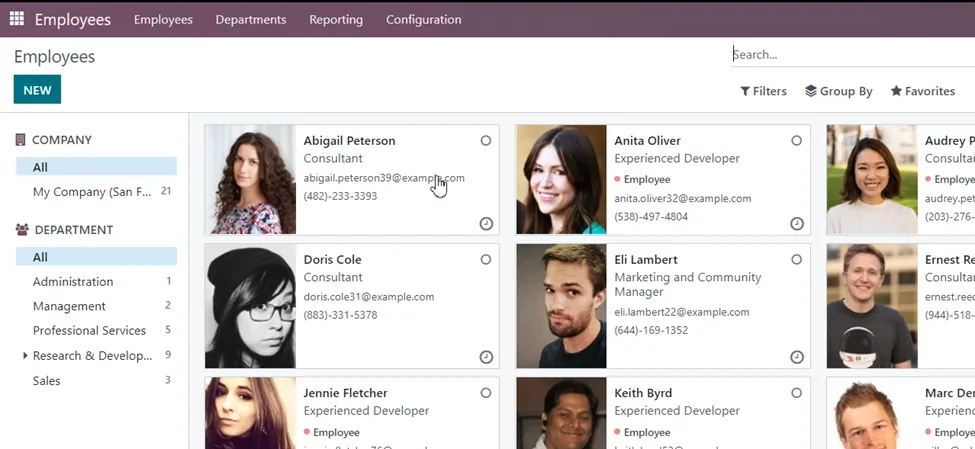Click presence status circle on Anita Oliver card
Screen dimensions: 975x449
click(797, 141)
